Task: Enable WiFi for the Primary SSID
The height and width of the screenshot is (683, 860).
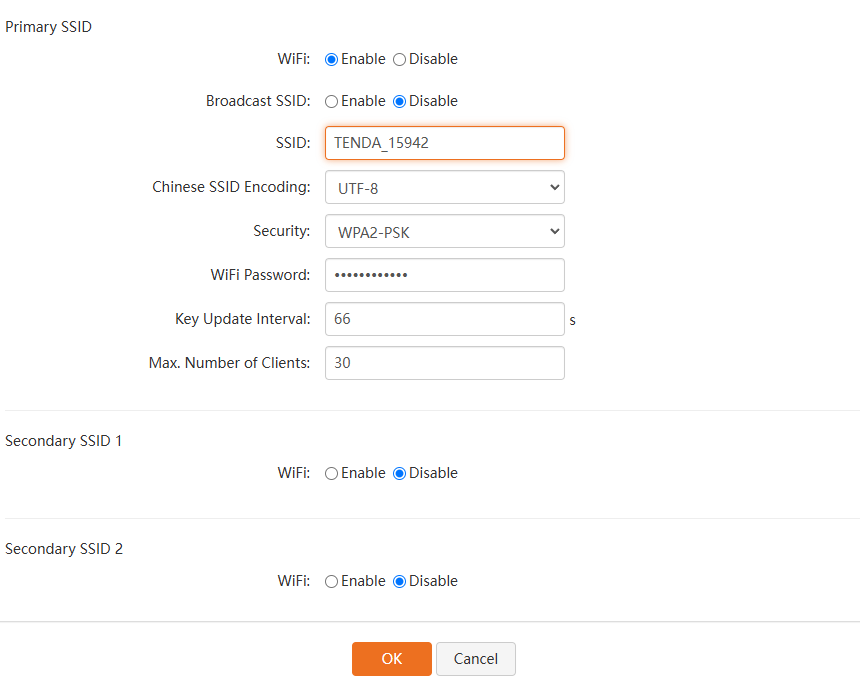Action: (332, 59)
